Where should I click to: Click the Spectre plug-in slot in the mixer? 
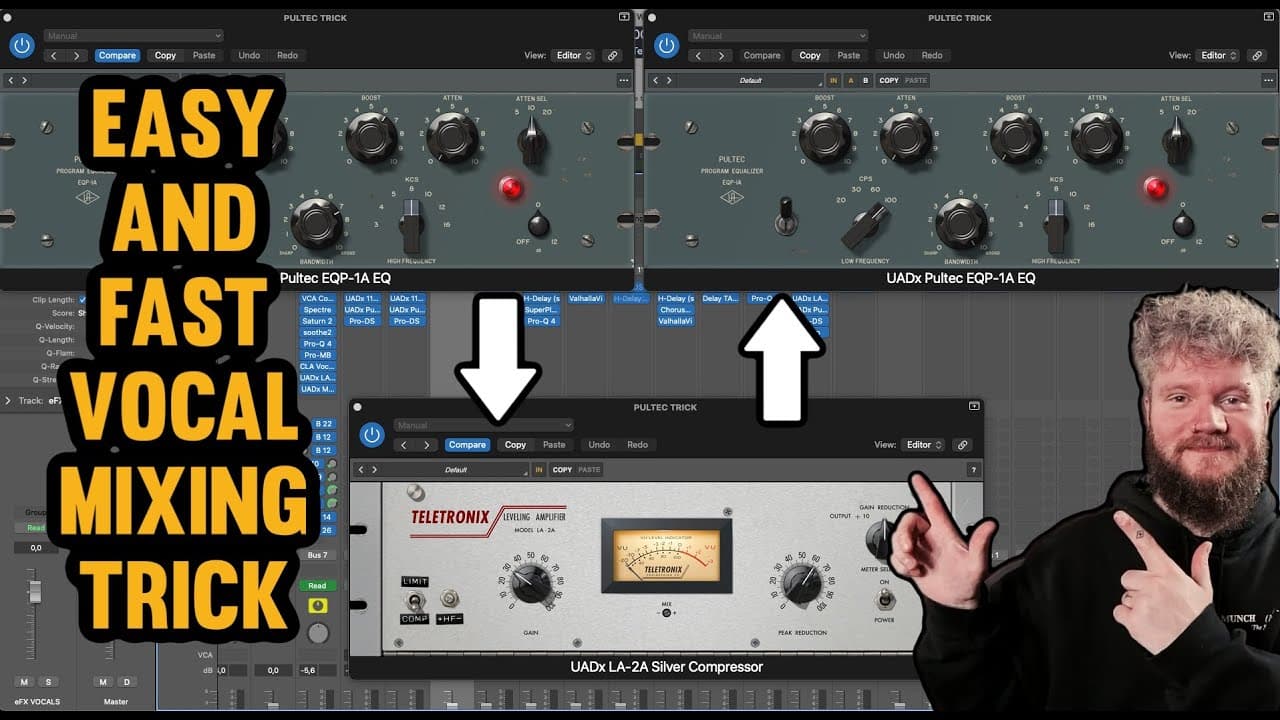pos(318,310)
